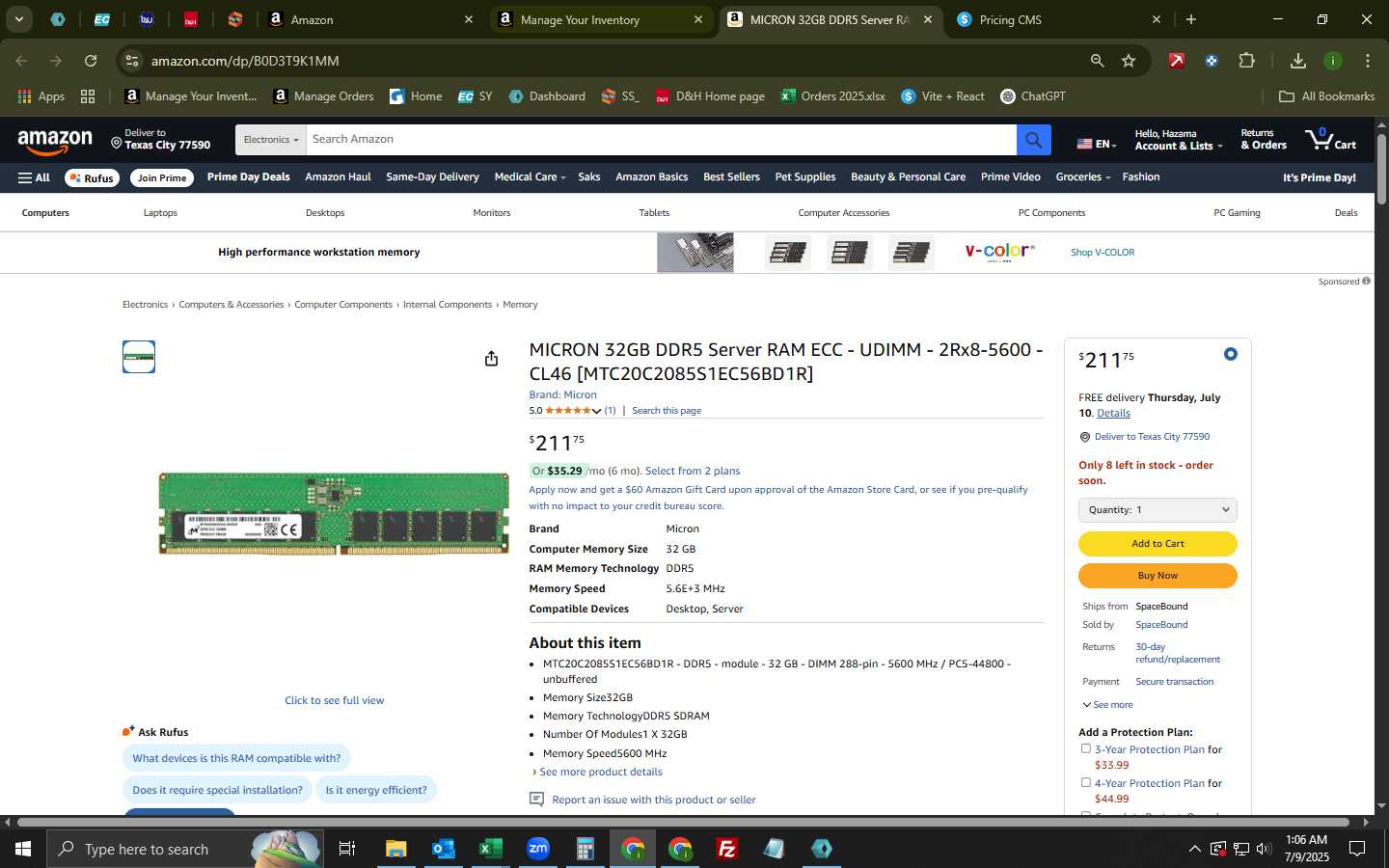Open the notification center icon
This screenshot has width=1389, height=868.
click(x=1357, y=849)
